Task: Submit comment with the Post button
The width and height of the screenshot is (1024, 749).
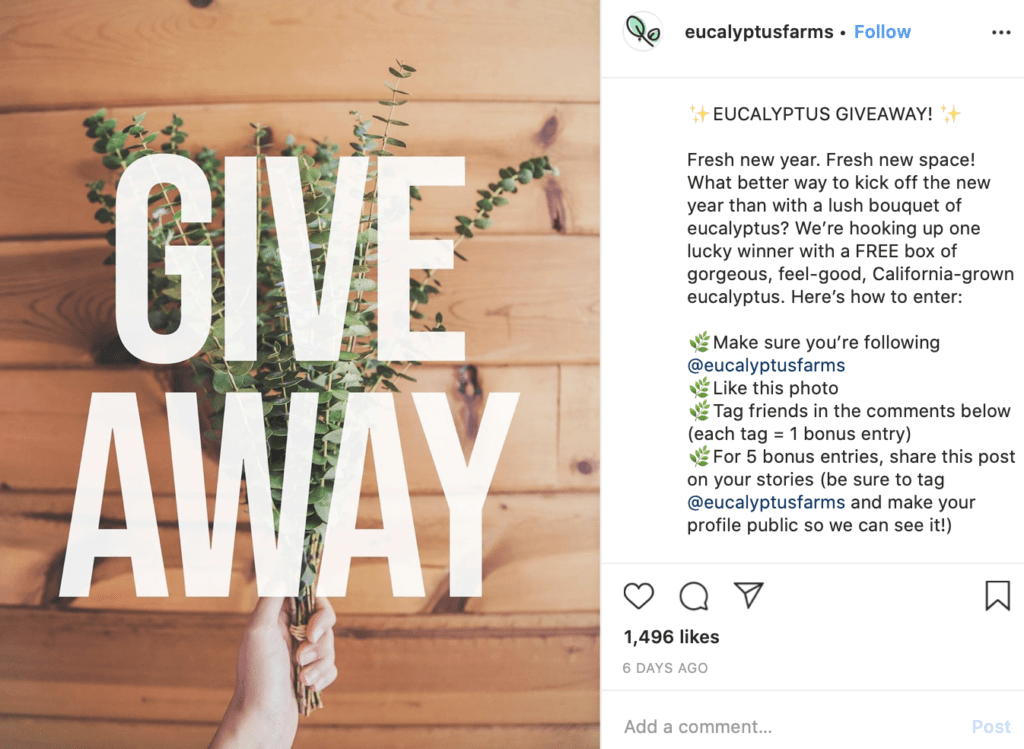Action: click(x=991, y=726)
